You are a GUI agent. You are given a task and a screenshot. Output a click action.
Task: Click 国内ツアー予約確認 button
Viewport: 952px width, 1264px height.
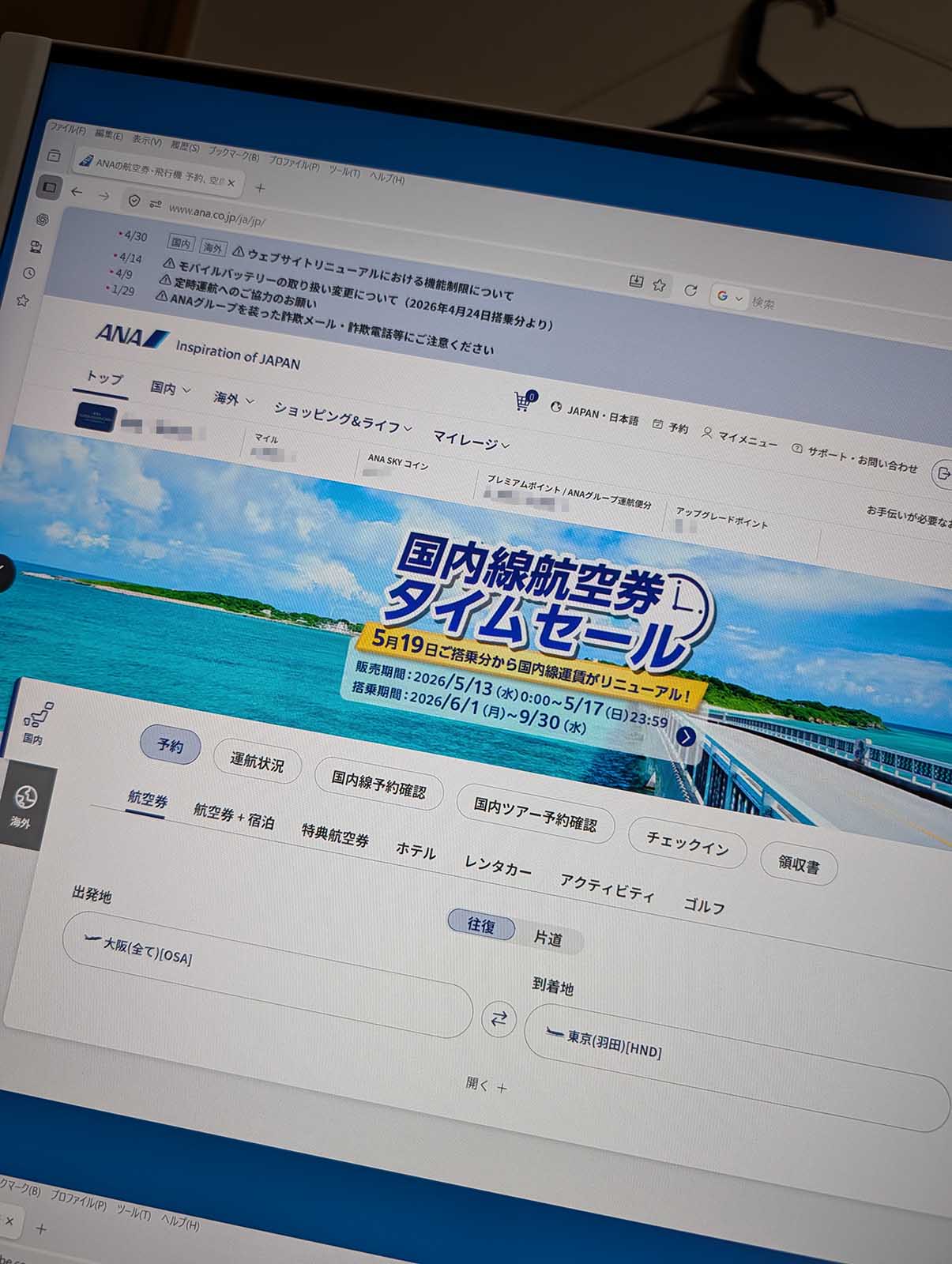point(536,814)
